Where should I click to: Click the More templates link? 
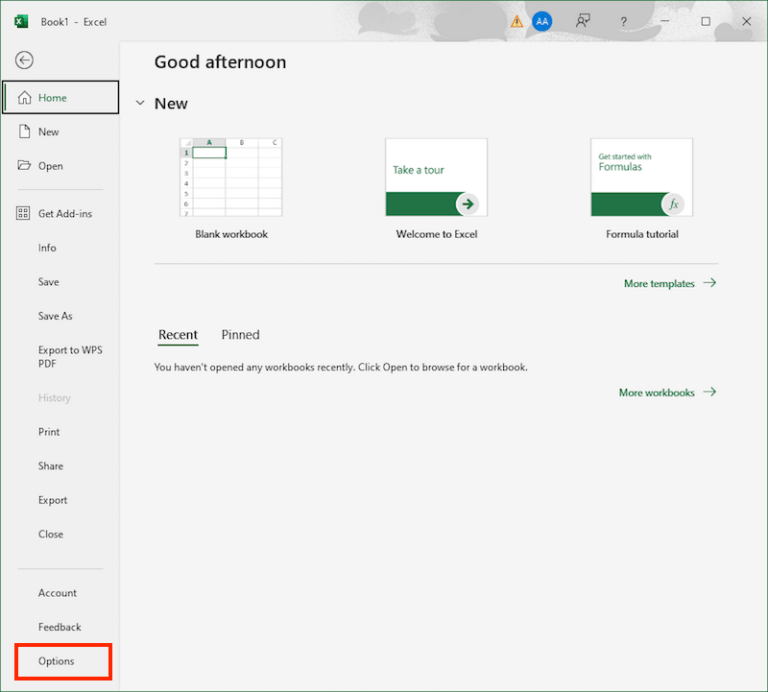coord(659,284)
